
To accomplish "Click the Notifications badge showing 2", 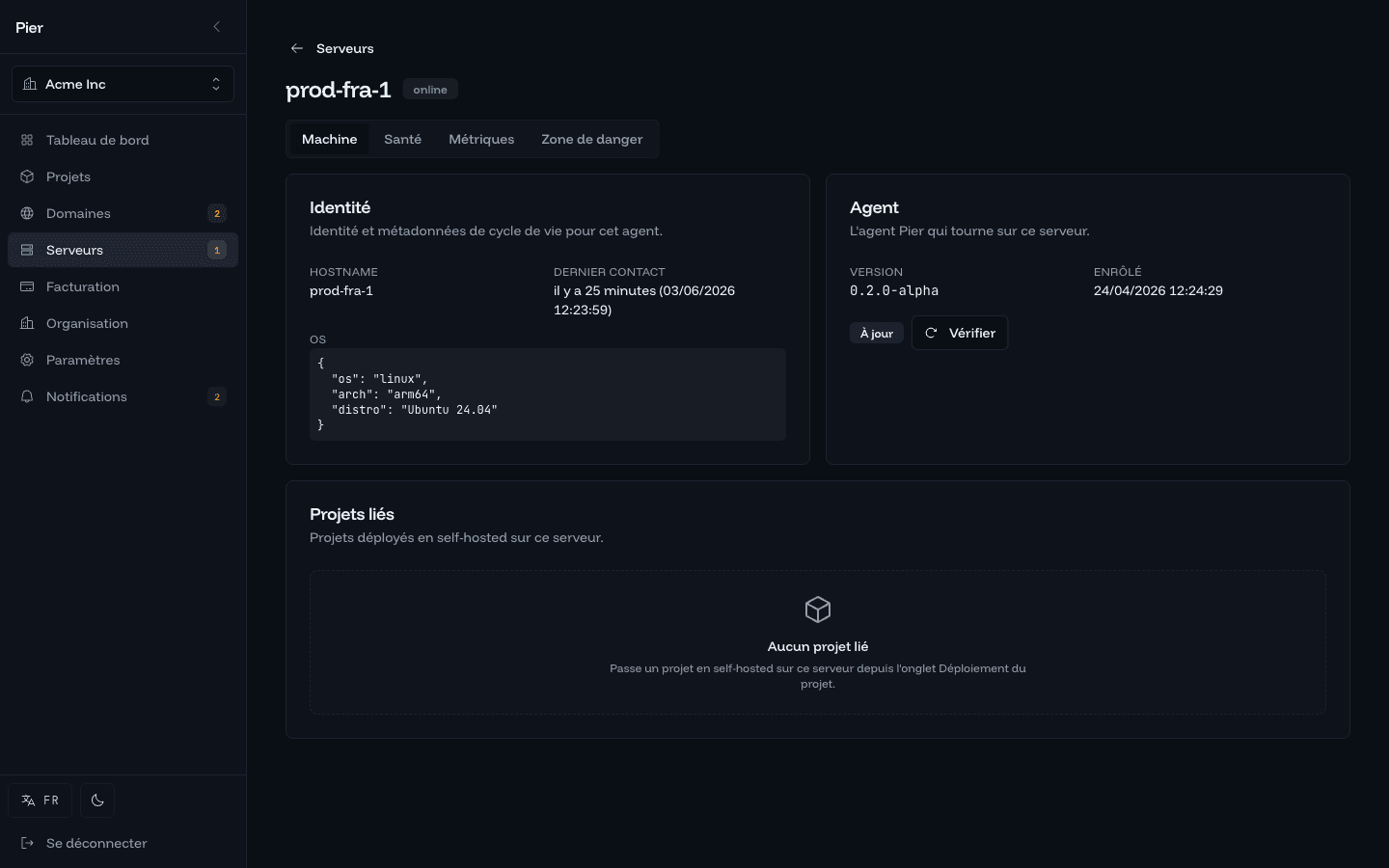I will [x=217, y=396].
